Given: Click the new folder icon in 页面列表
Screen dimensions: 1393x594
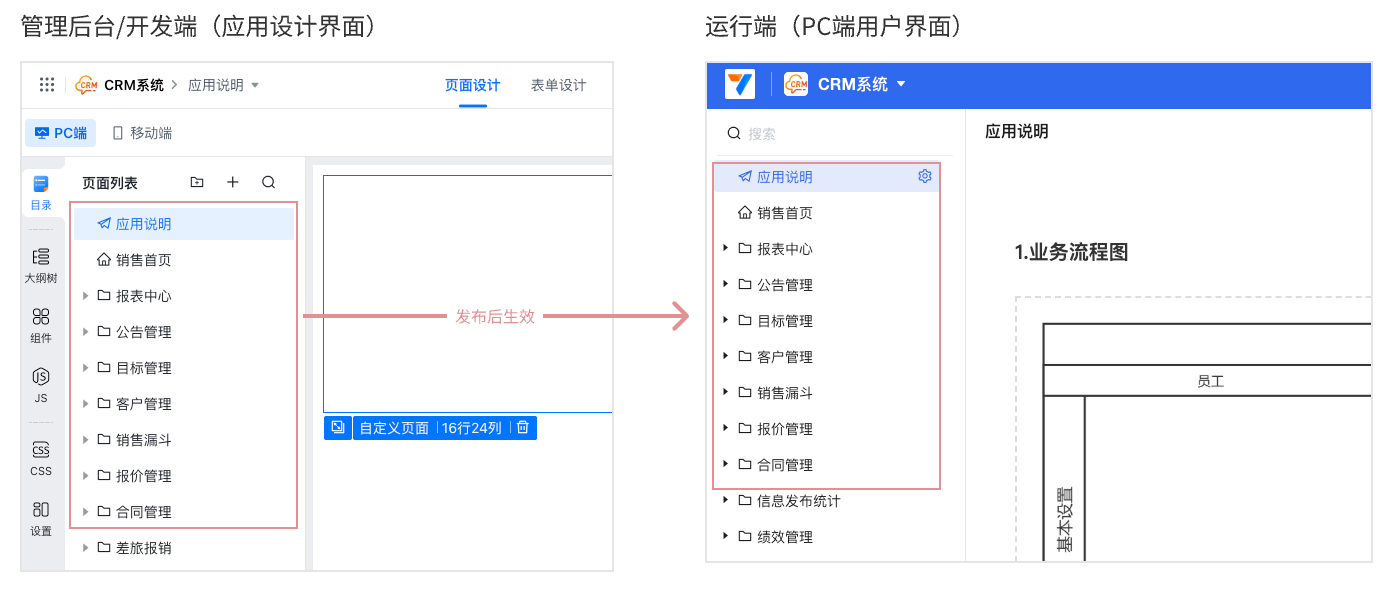Looking at the screenshot, I should click(197, 182).
